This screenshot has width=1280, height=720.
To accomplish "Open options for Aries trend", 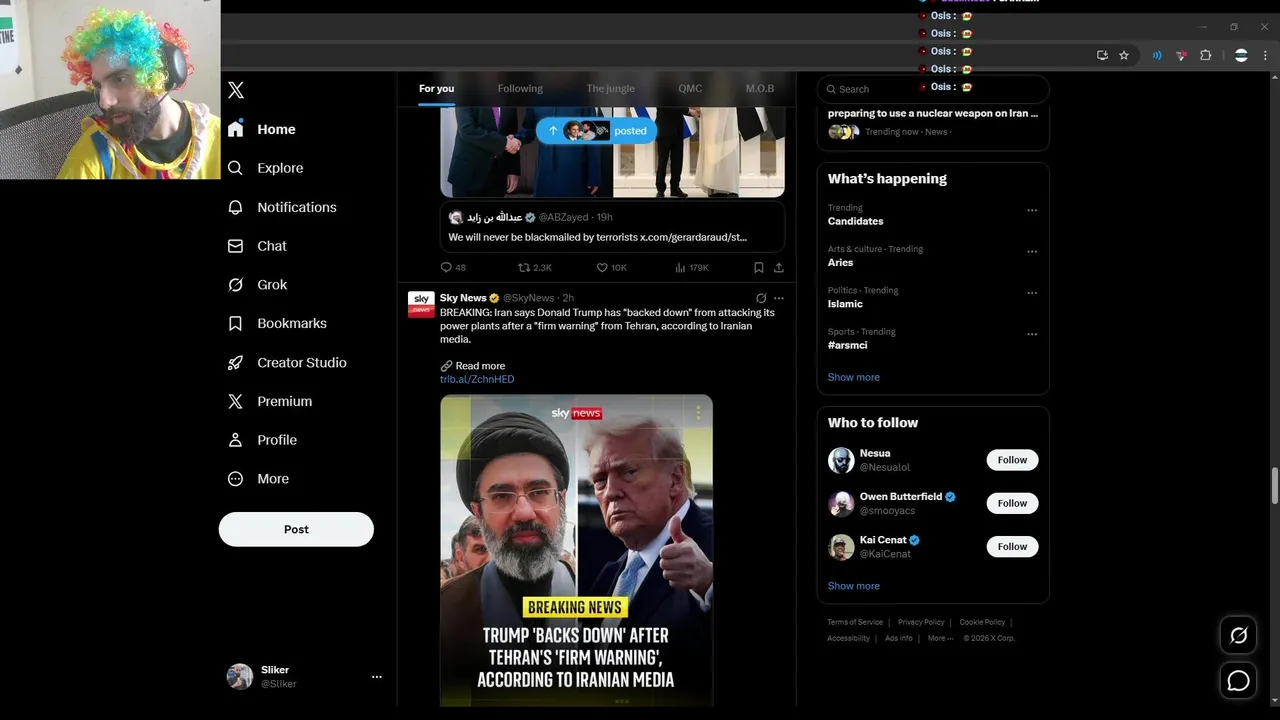I will 1032,251.
